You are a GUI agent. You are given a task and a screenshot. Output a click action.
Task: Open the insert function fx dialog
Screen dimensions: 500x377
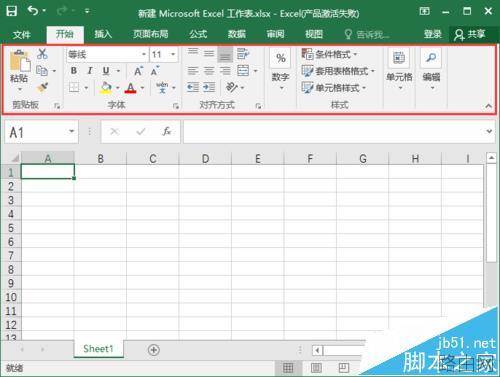[166, 132]
